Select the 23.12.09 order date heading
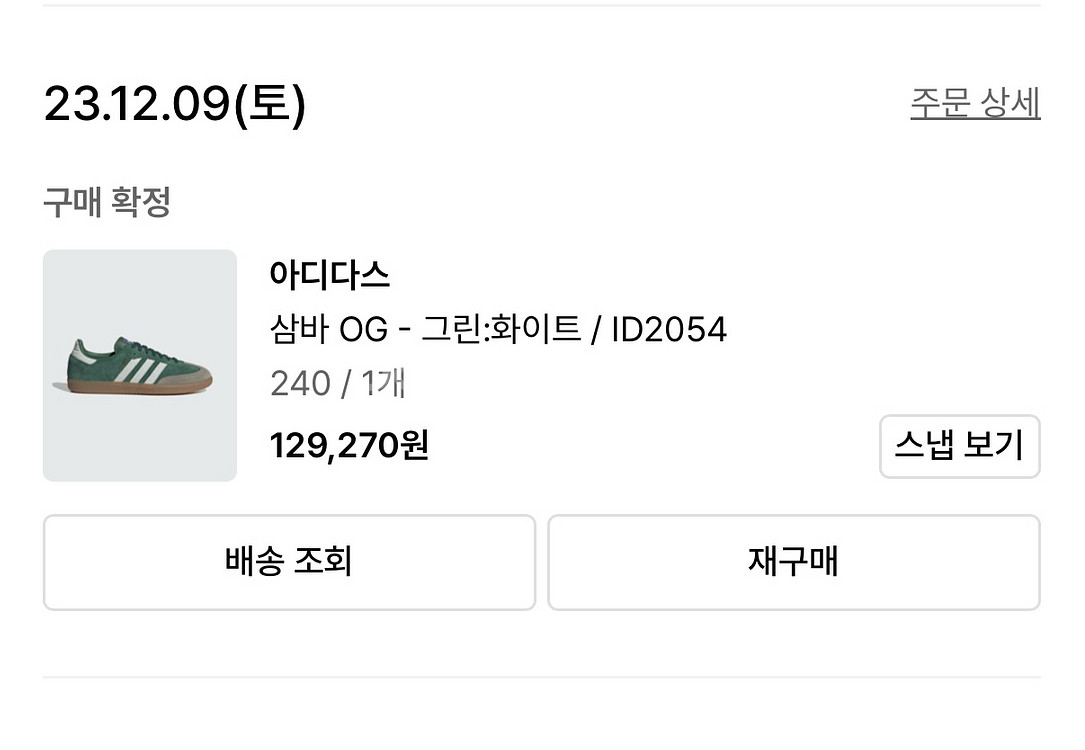Screen dimensions: 1085x750 click(x=137, y=104)
